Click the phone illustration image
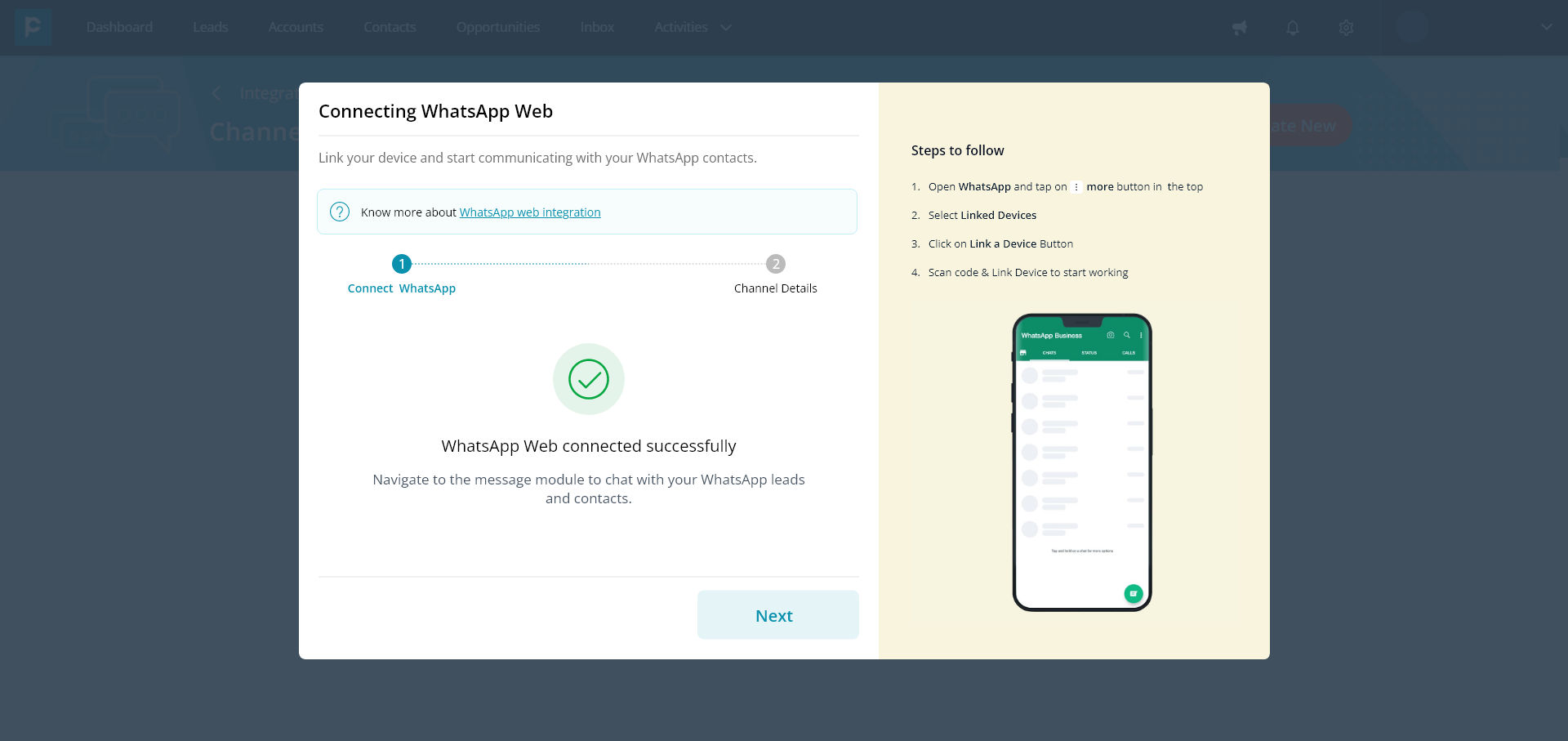The width and height of the screenshot is (1568, 741). (1082, 462)
